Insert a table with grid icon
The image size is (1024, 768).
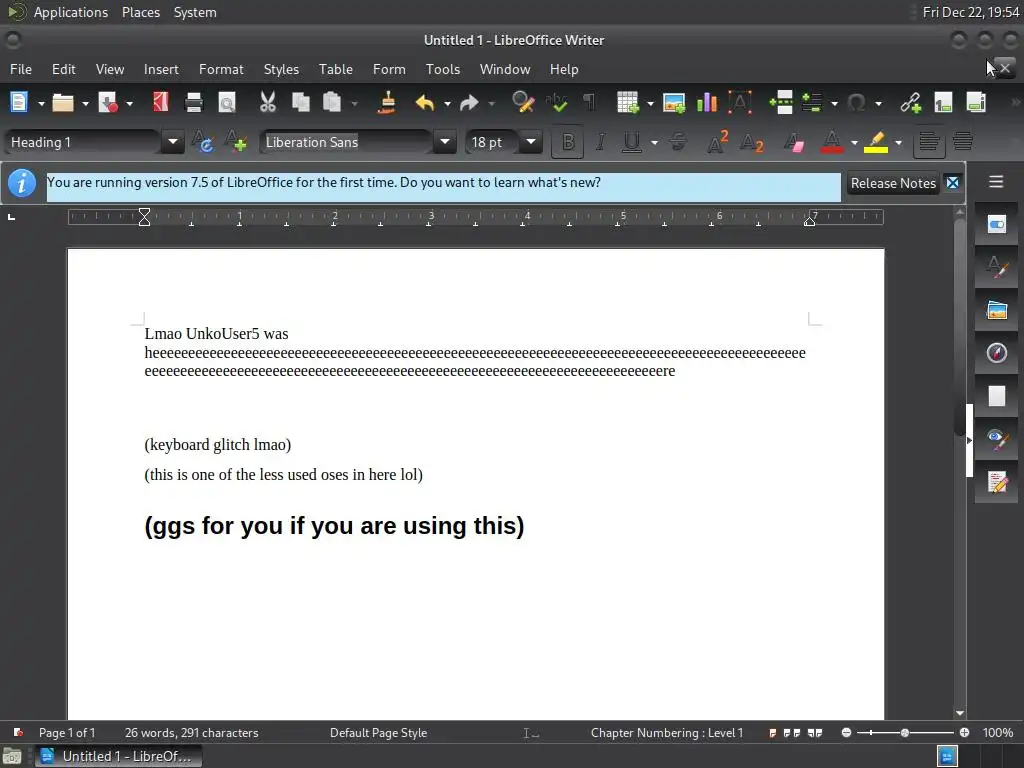(628, 103)
